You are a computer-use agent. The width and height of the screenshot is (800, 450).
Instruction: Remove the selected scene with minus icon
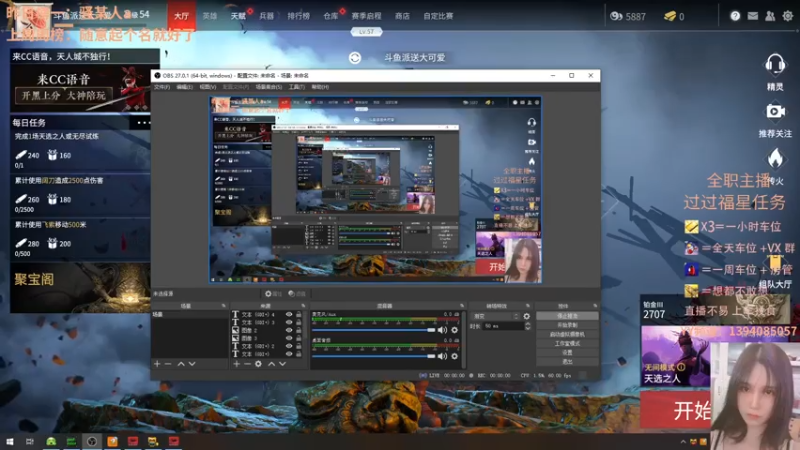[x=168, y=364]
